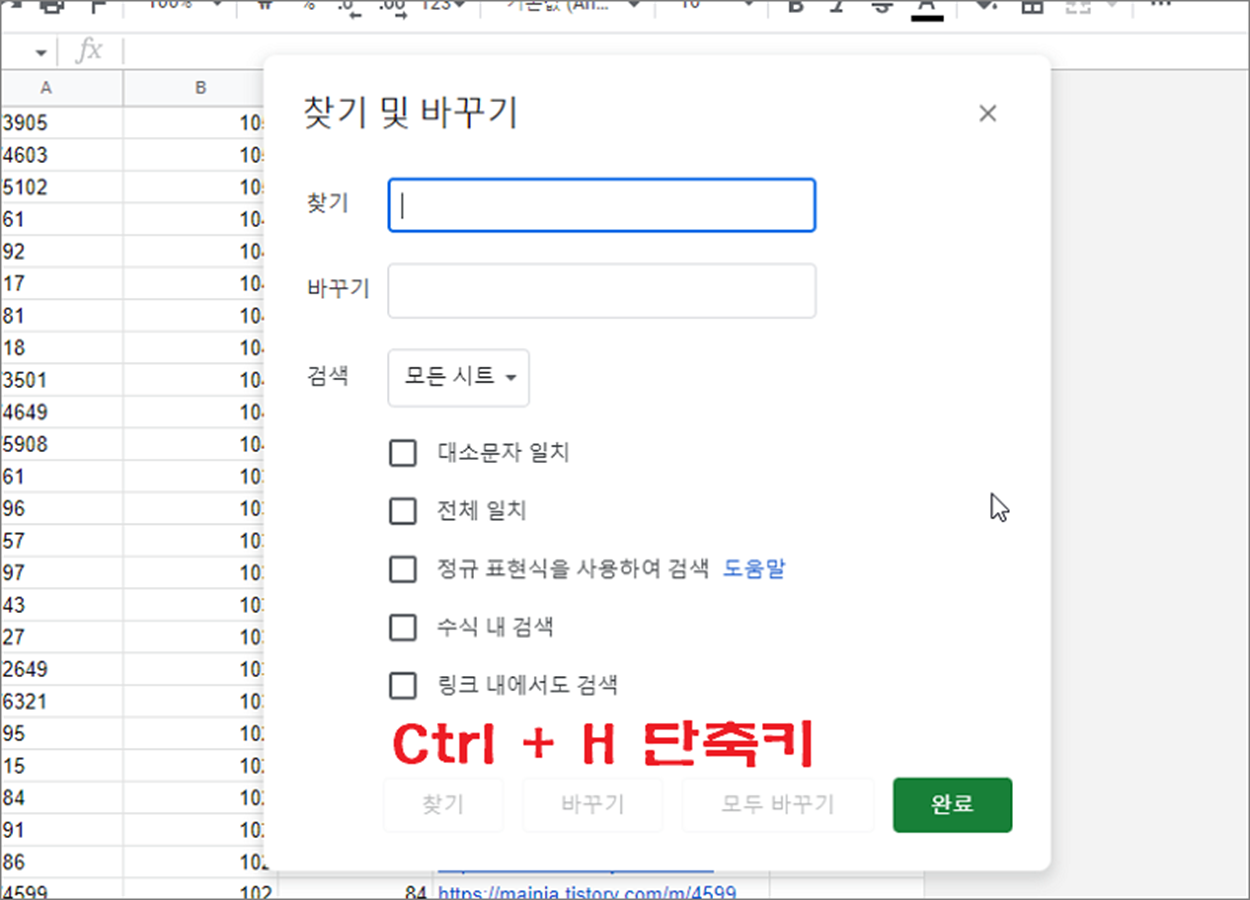Select cell containing 86
The height and width of the screenshot is (900, 1250).
[62, 861]
